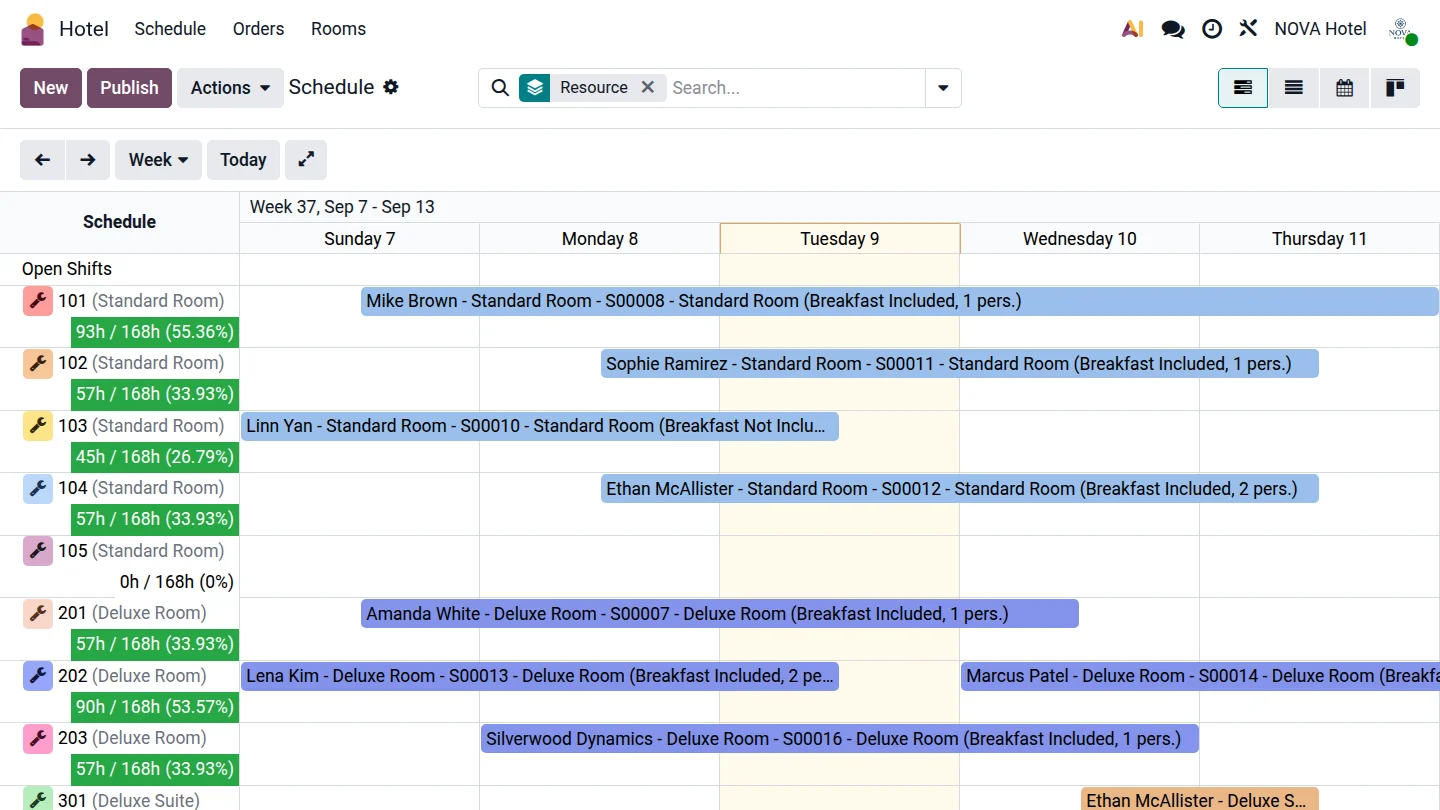
Task: Click room 101's occupancy percentage bar
Action: pos(154,332)
